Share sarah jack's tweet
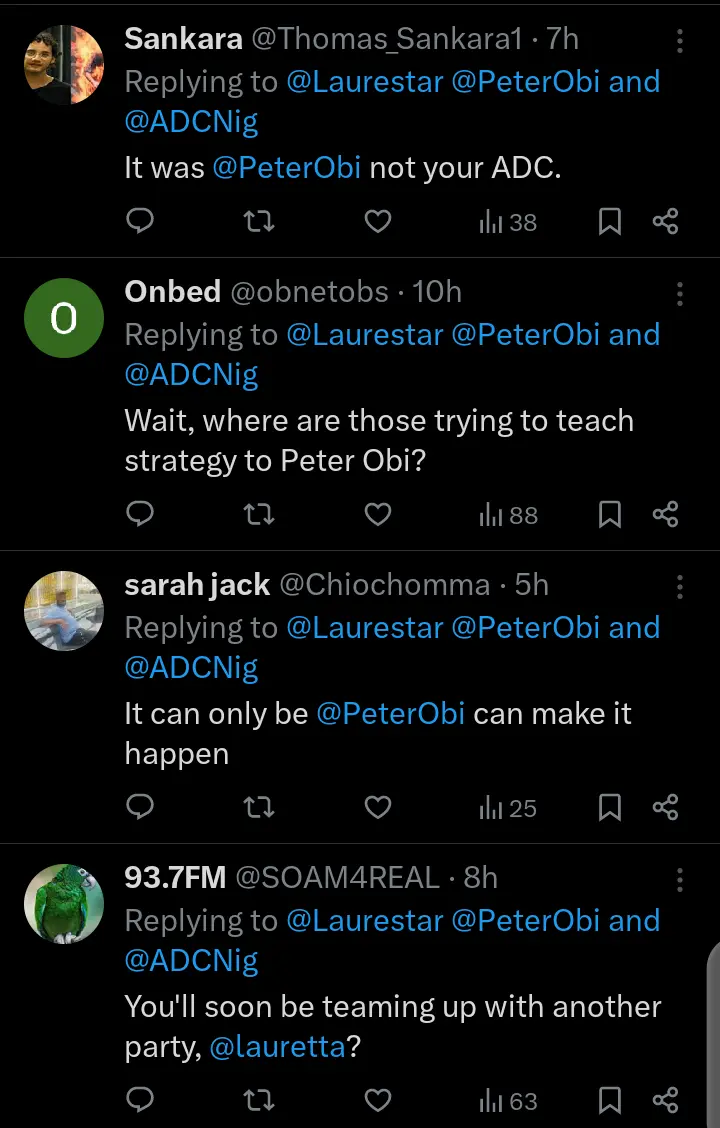Screen dimensions: 720x1128 point(665,807)
